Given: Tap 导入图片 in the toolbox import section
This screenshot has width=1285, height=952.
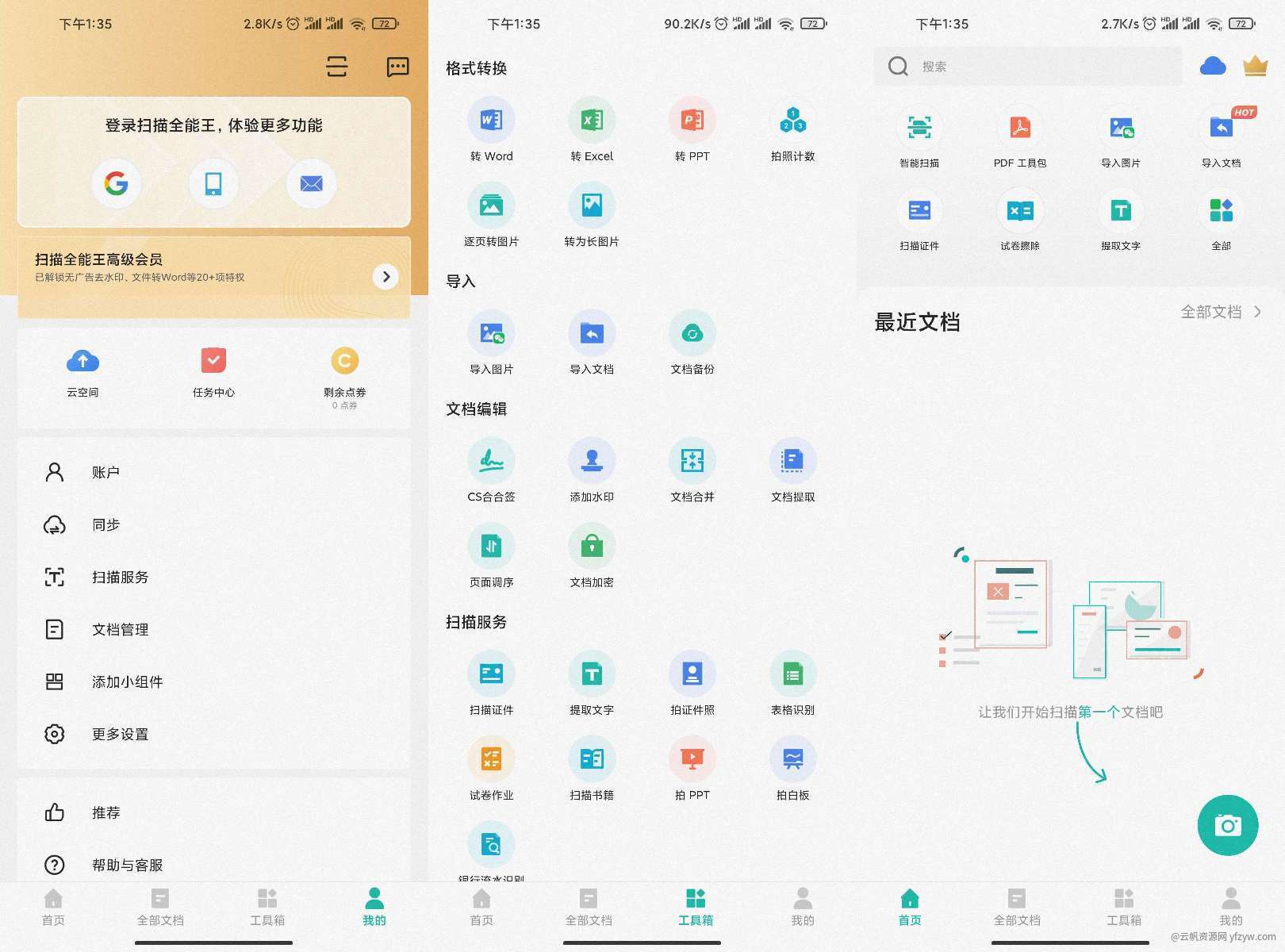Looking at the screenshot, I should point(491,343).
